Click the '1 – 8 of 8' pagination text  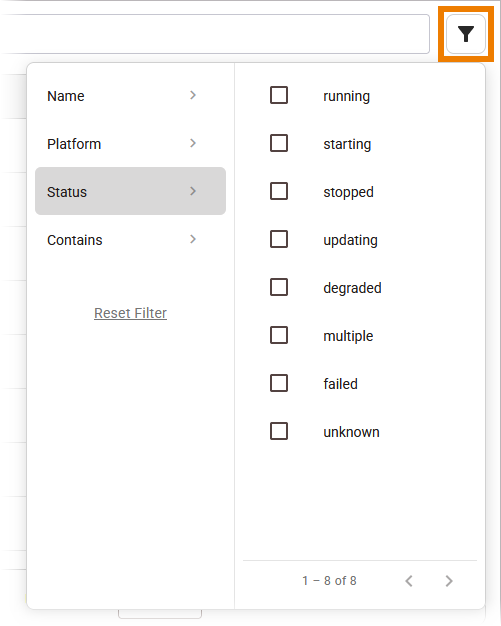(329, 581)
